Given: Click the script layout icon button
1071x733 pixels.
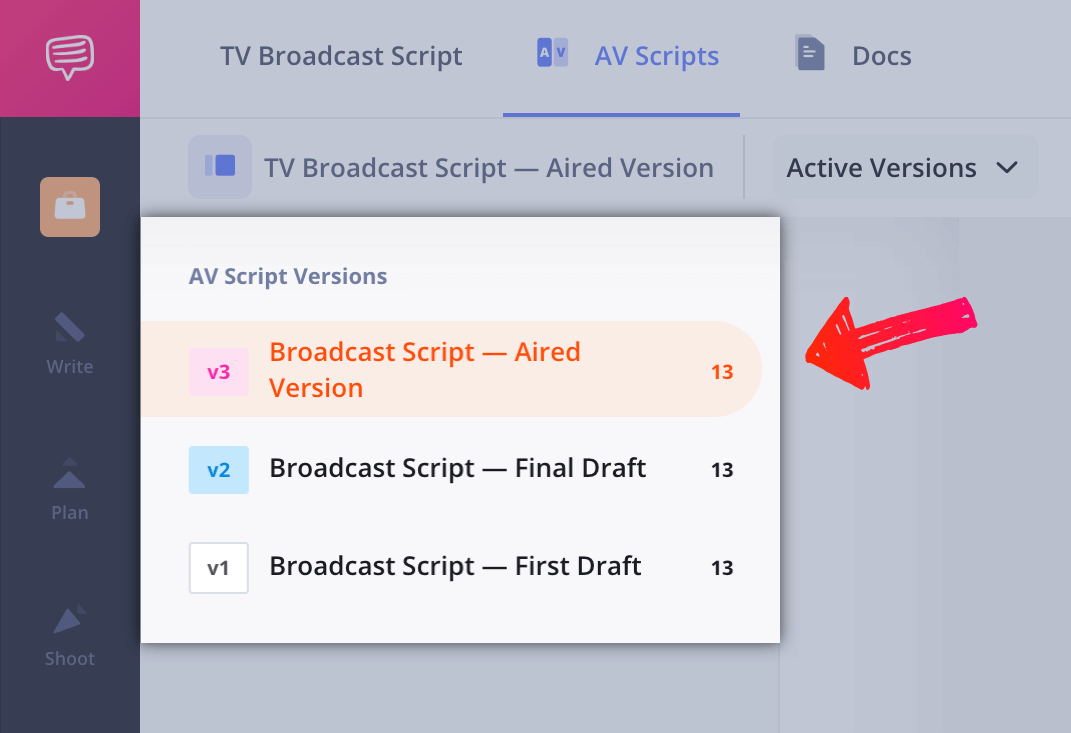Looking at the screenshot, I should [x=220, y=167].
